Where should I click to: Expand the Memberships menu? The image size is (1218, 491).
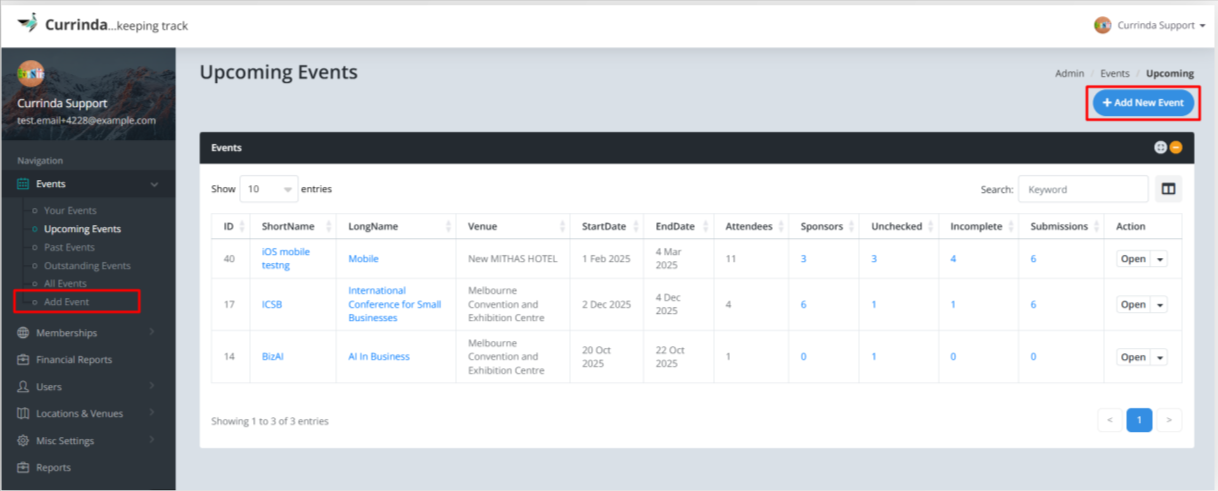click(x=88, y=333)
